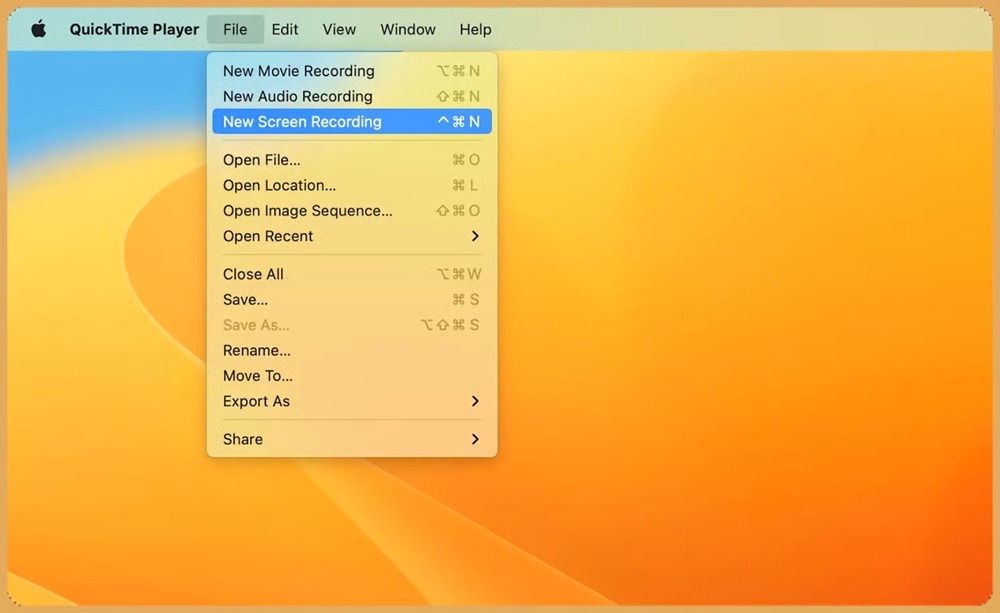
Task: Select Open Location… option
Action: (279, 185)
